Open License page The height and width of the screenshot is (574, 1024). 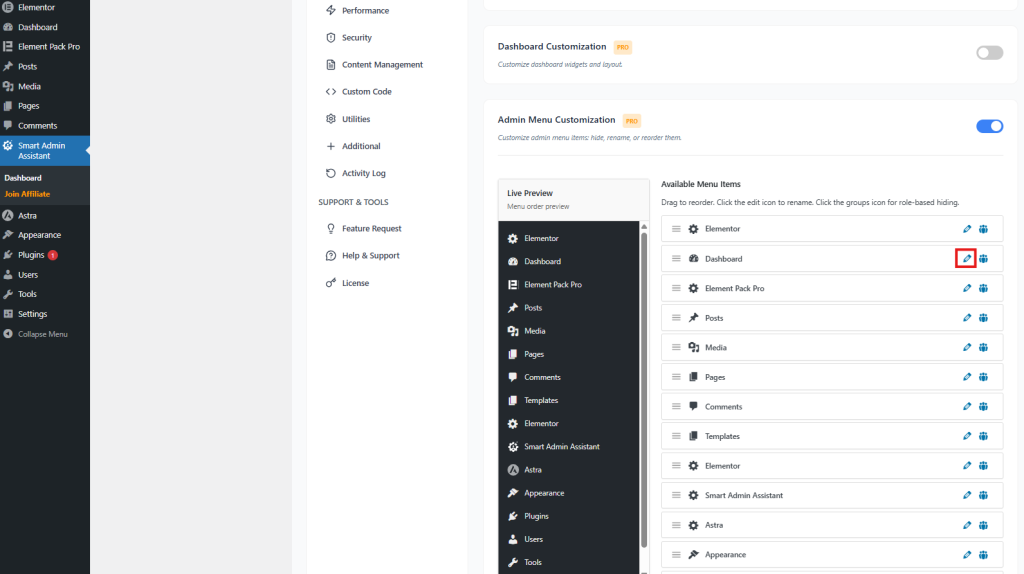(x=347, y=283)
